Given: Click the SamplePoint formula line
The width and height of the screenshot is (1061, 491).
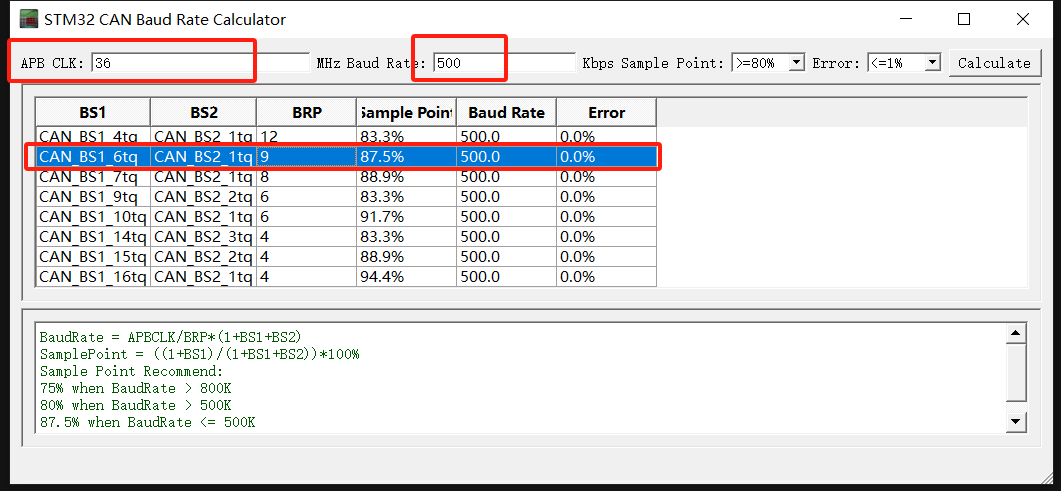Looking at the screenshot, I should pos(200,354).
